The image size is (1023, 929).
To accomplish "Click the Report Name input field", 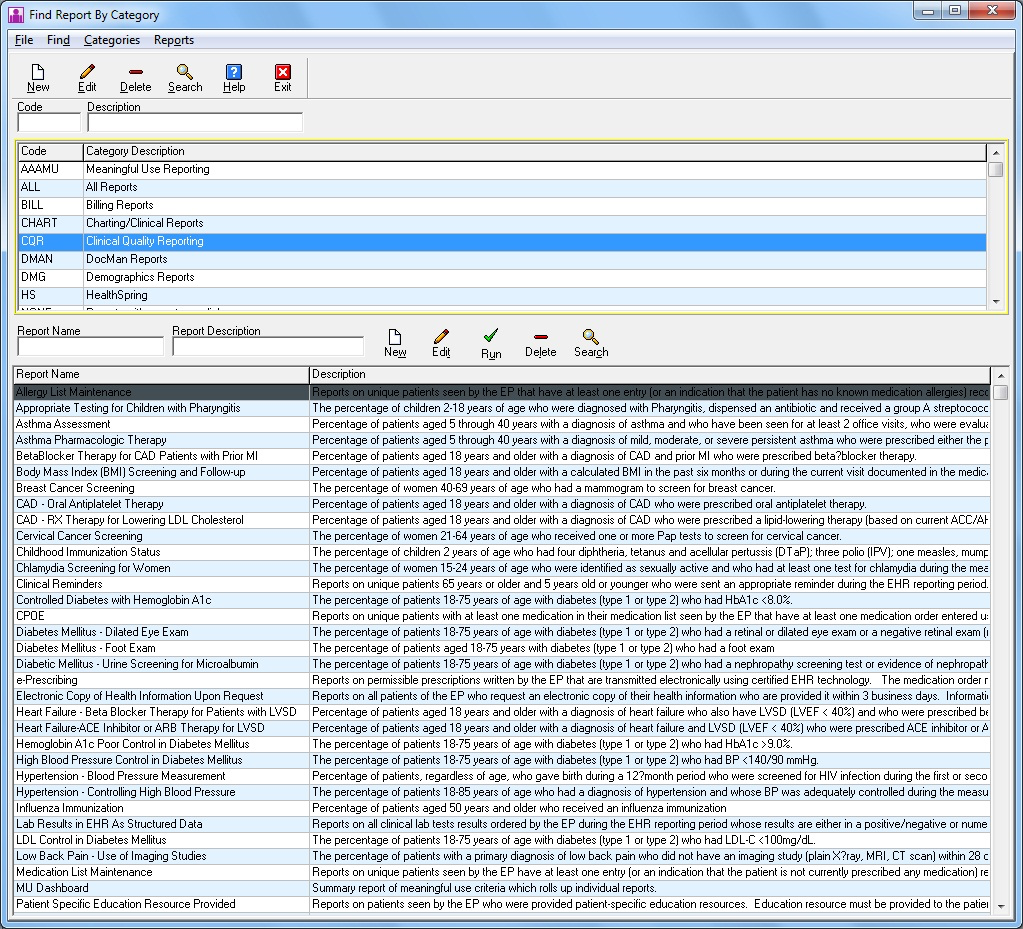I will (x=90, y=346).
